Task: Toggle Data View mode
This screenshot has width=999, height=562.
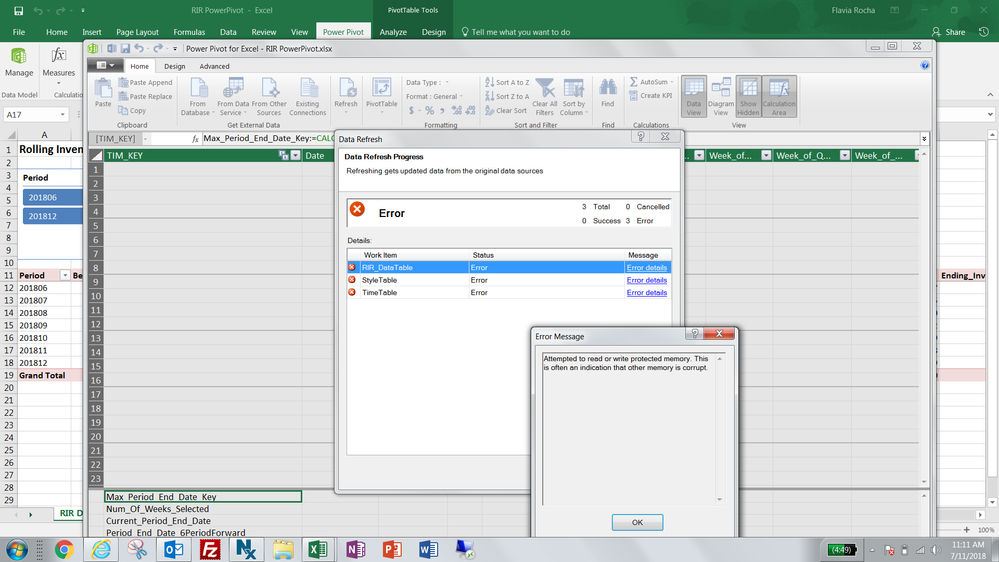Action: (693, 97)
